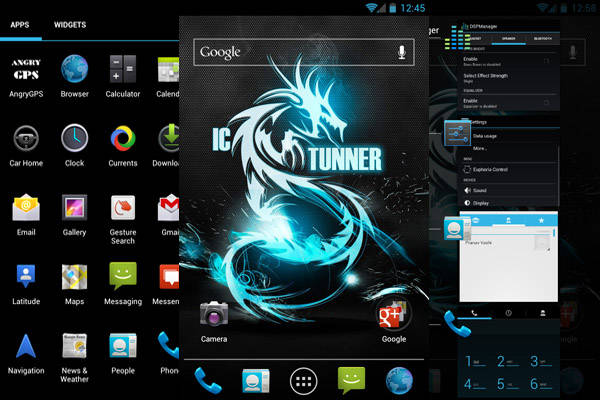The height and width of the screenshot is (400, 600).
Task: Open News & Weather app
Action: (x=74, y=358)
